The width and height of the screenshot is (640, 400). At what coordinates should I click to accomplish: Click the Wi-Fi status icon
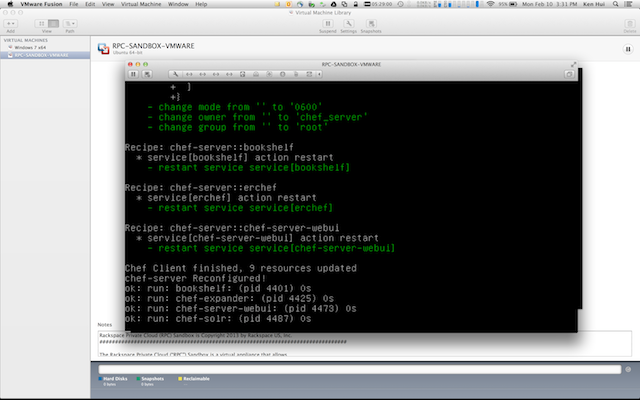491,4
